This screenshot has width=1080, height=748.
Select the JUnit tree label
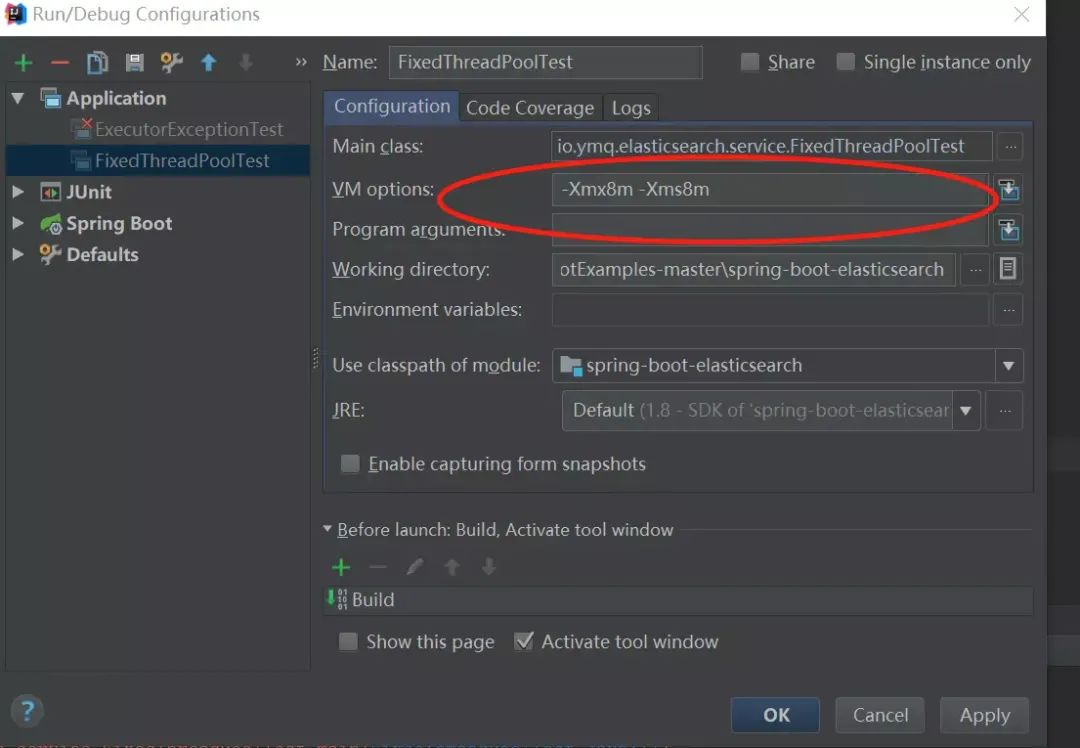coord(89,192)
